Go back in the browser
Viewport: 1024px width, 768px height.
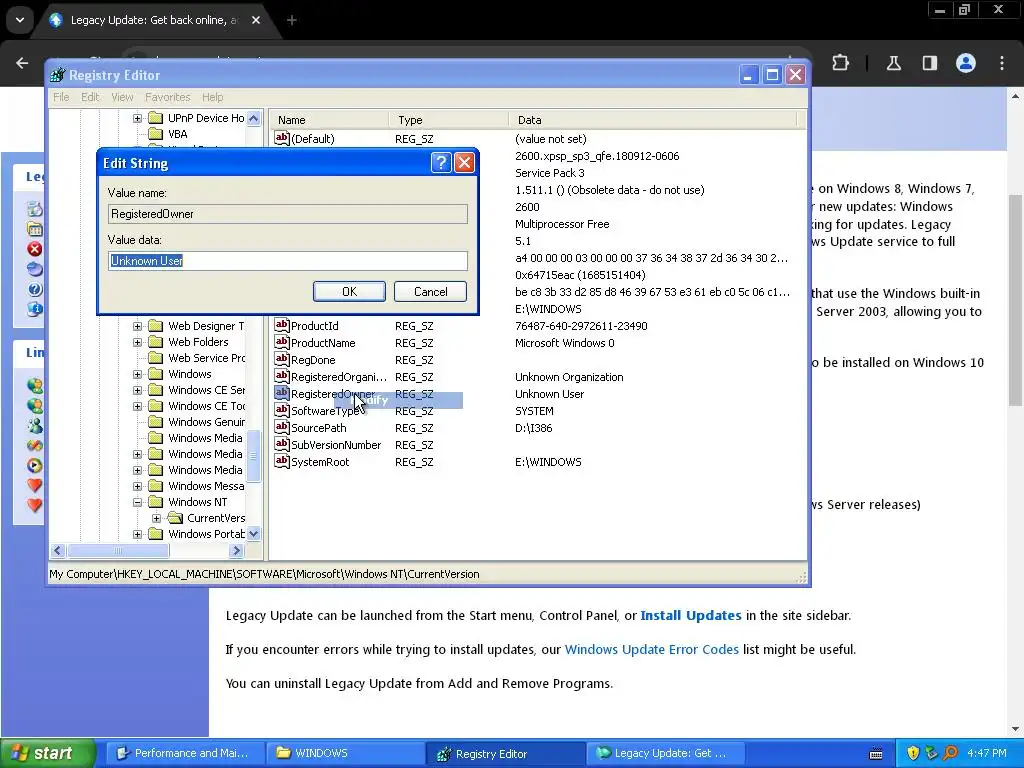[x=22, y=63]
